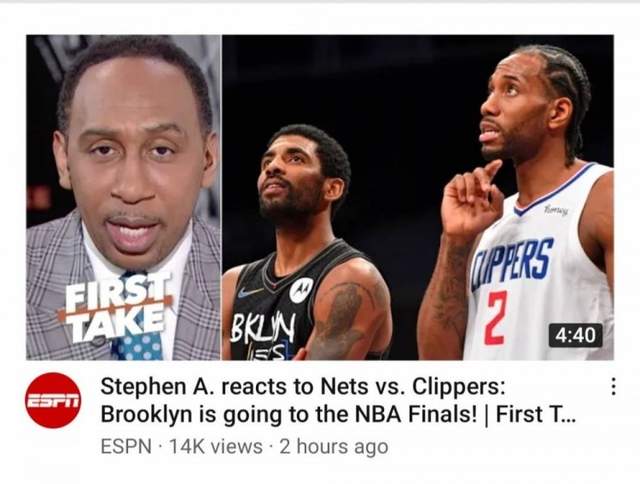Click the 2 hours ago timestamp
640x484 pixels.
[333, 446]
